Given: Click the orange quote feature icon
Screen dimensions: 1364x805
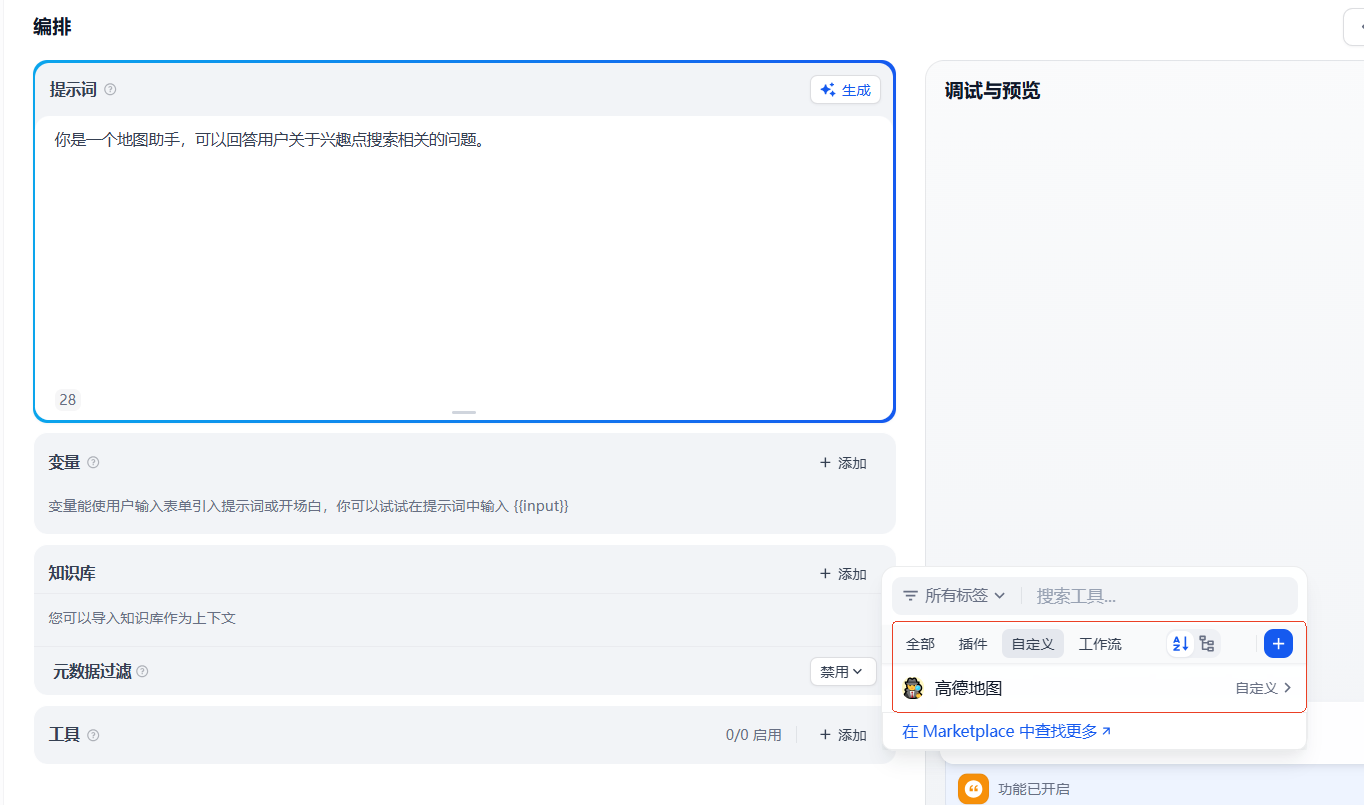Looking at the screenshot, I should click(x=973, y=788).
